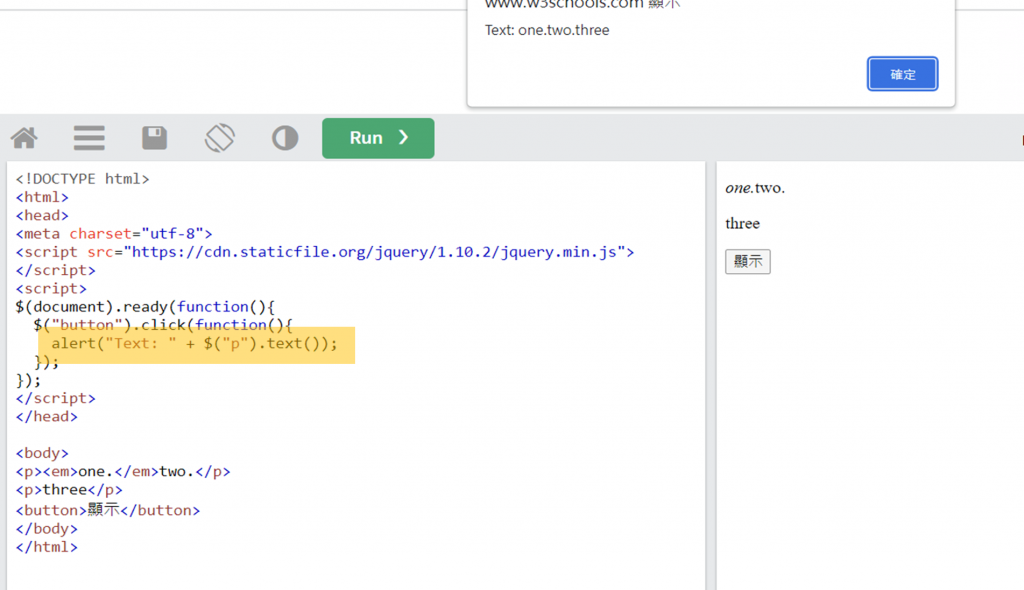Save code using the floppy disk icon

155,138
